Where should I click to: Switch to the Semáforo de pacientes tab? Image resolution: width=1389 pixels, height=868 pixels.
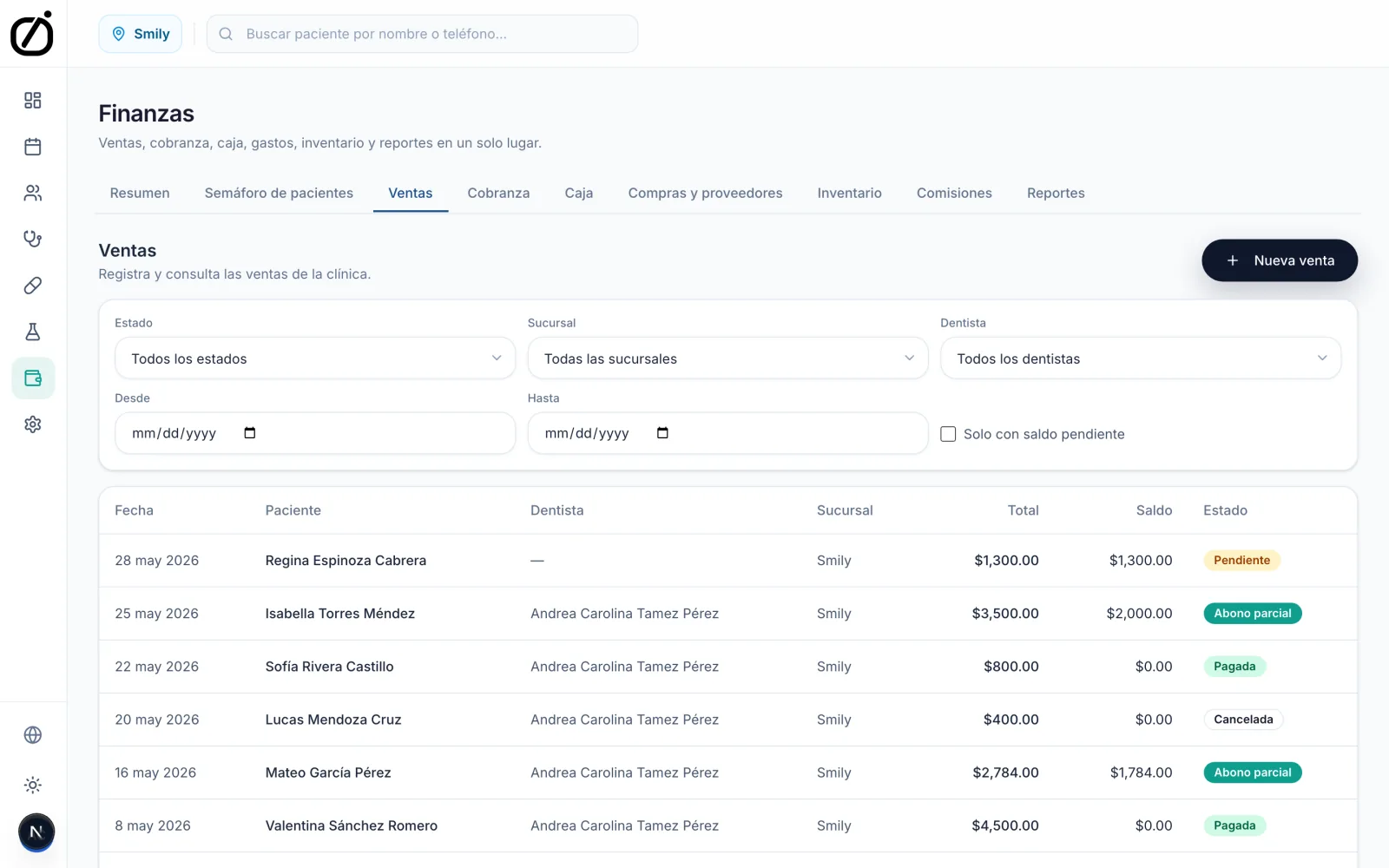coord(279,193)
